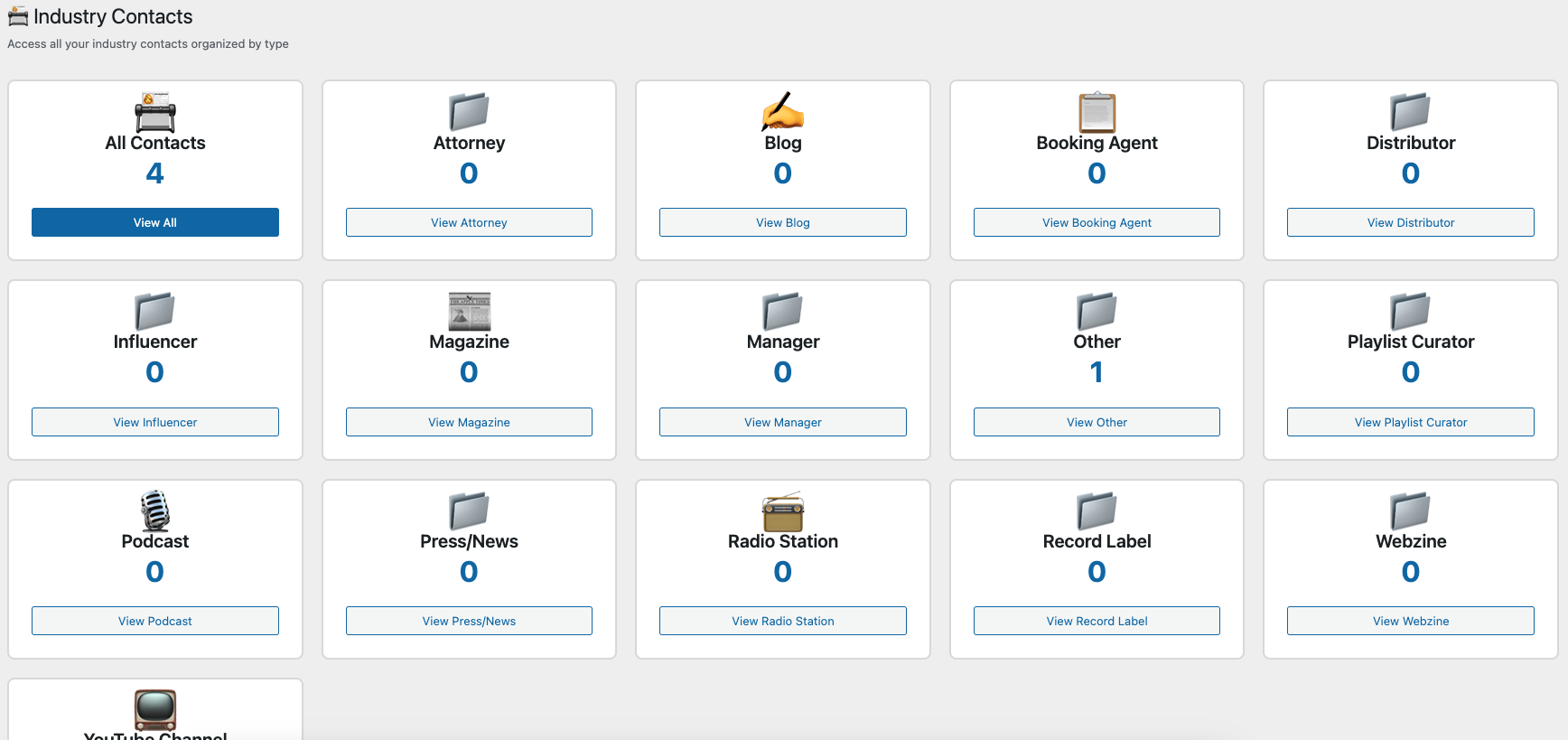
Task: Click the Record Label folder icon
Action: point(1097,511)
